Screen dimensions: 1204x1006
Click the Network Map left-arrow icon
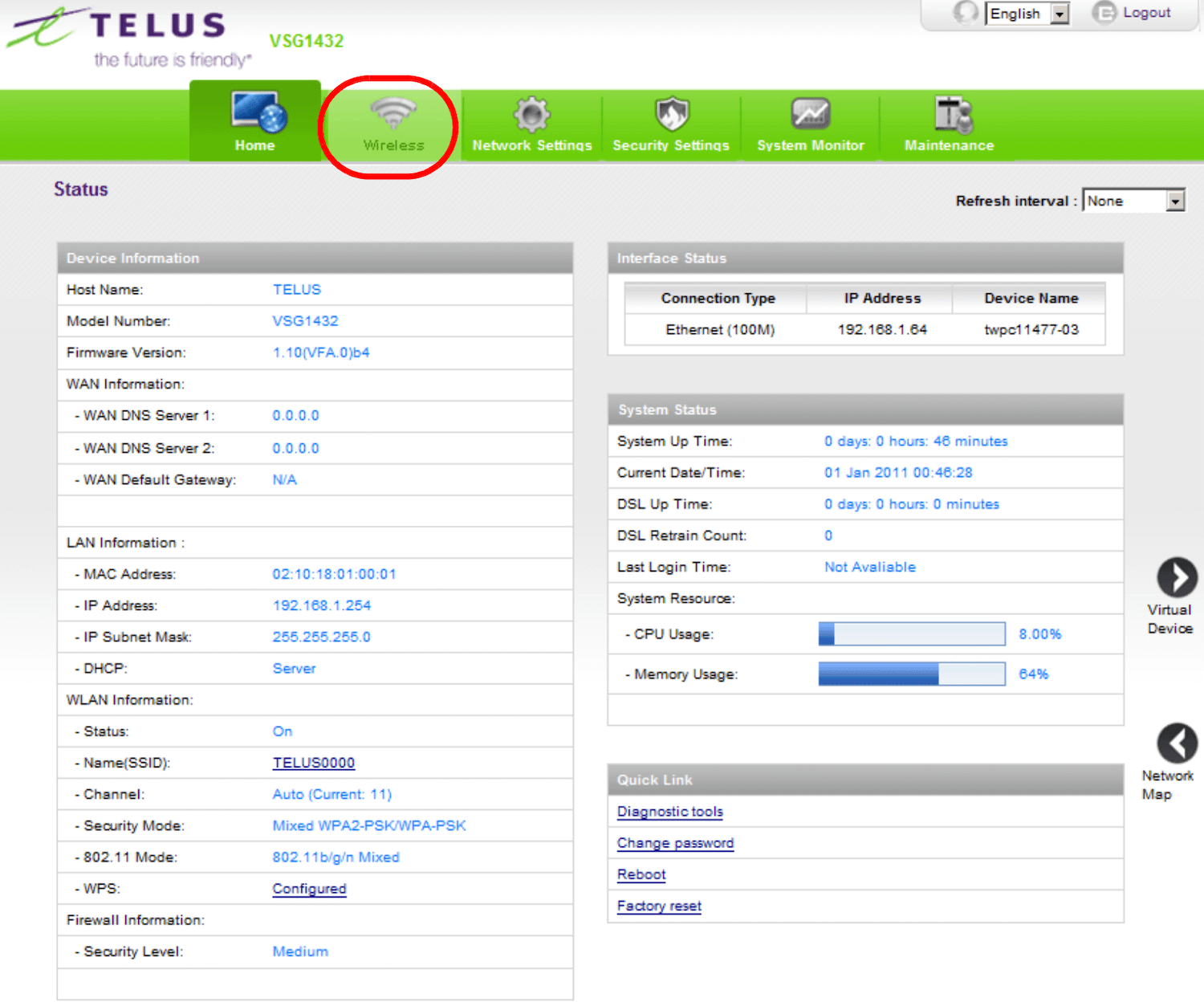click(1177, 743)
